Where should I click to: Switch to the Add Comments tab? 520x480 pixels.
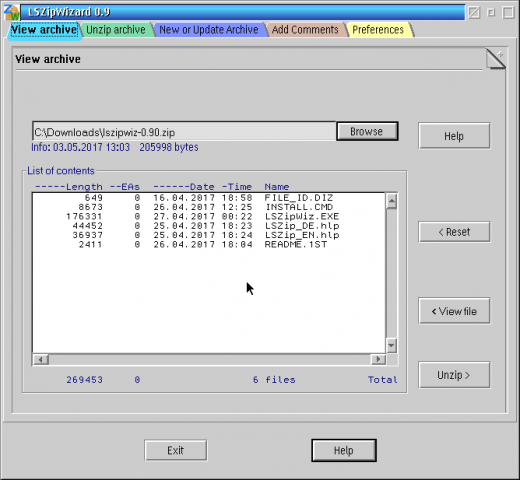point(305,30)
